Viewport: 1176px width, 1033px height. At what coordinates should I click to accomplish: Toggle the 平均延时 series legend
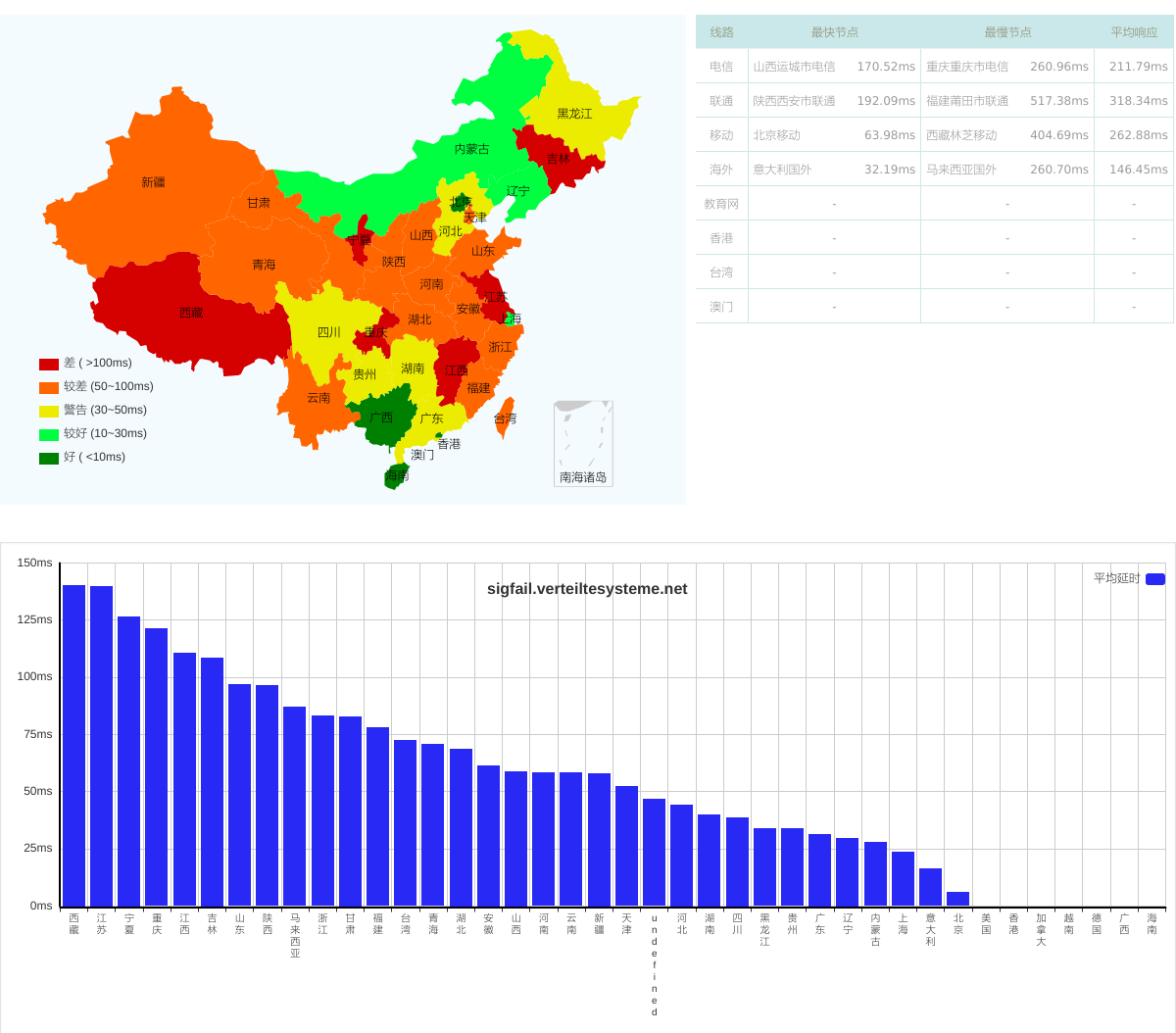click(x=1154, y=579)
